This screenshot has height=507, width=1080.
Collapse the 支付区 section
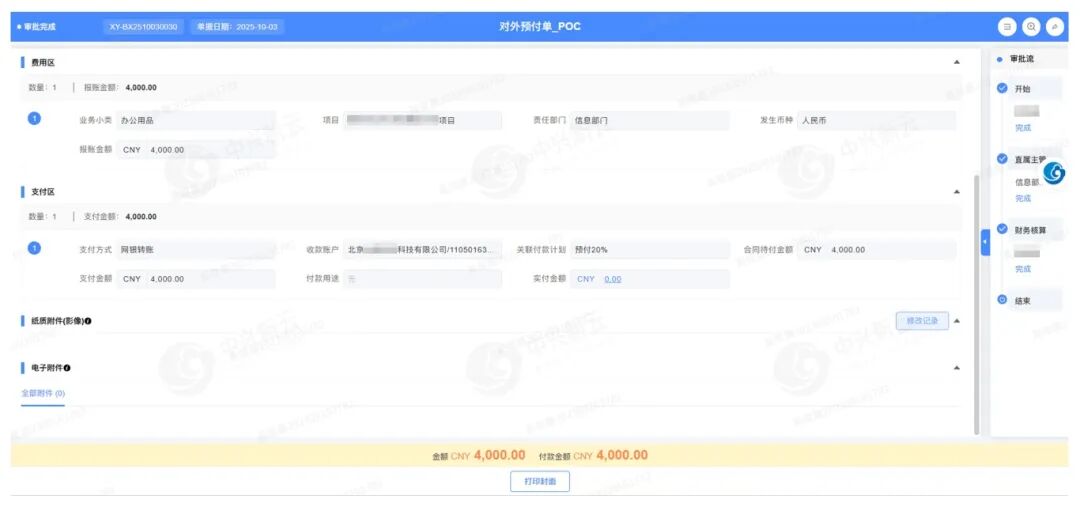tap(956, 191)
